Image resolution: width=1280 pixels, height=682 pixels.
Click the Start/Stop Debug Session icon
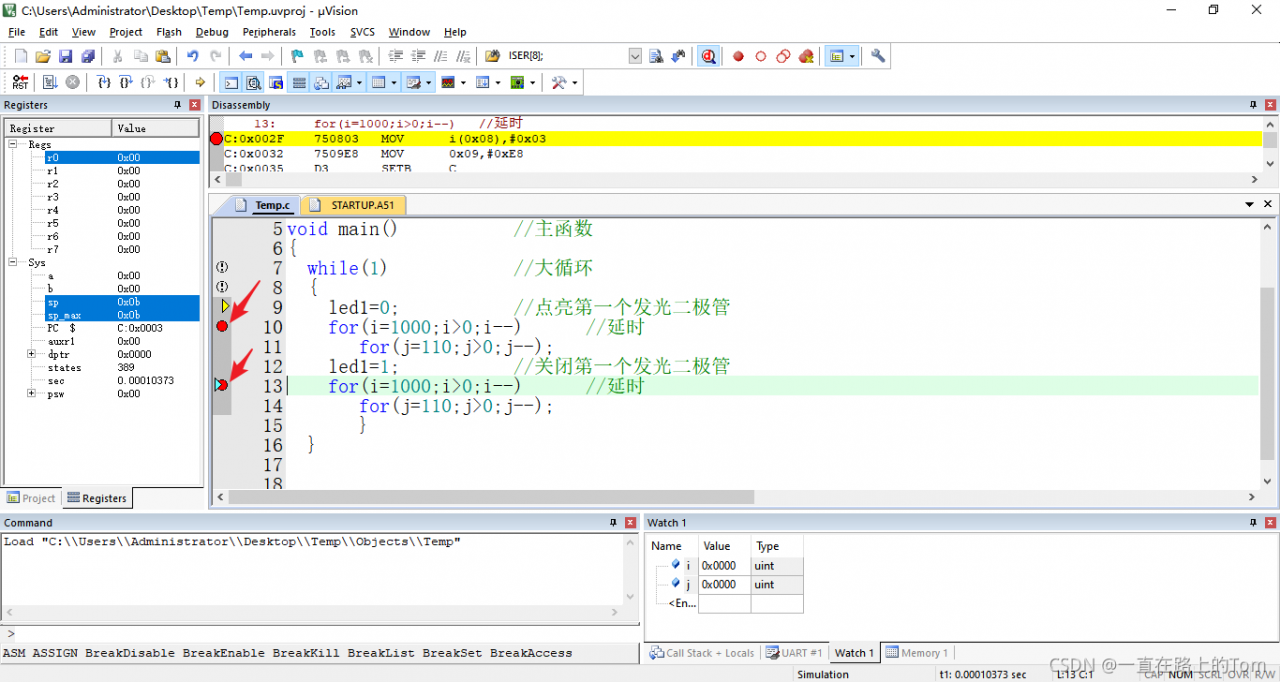tap(708, 57)
